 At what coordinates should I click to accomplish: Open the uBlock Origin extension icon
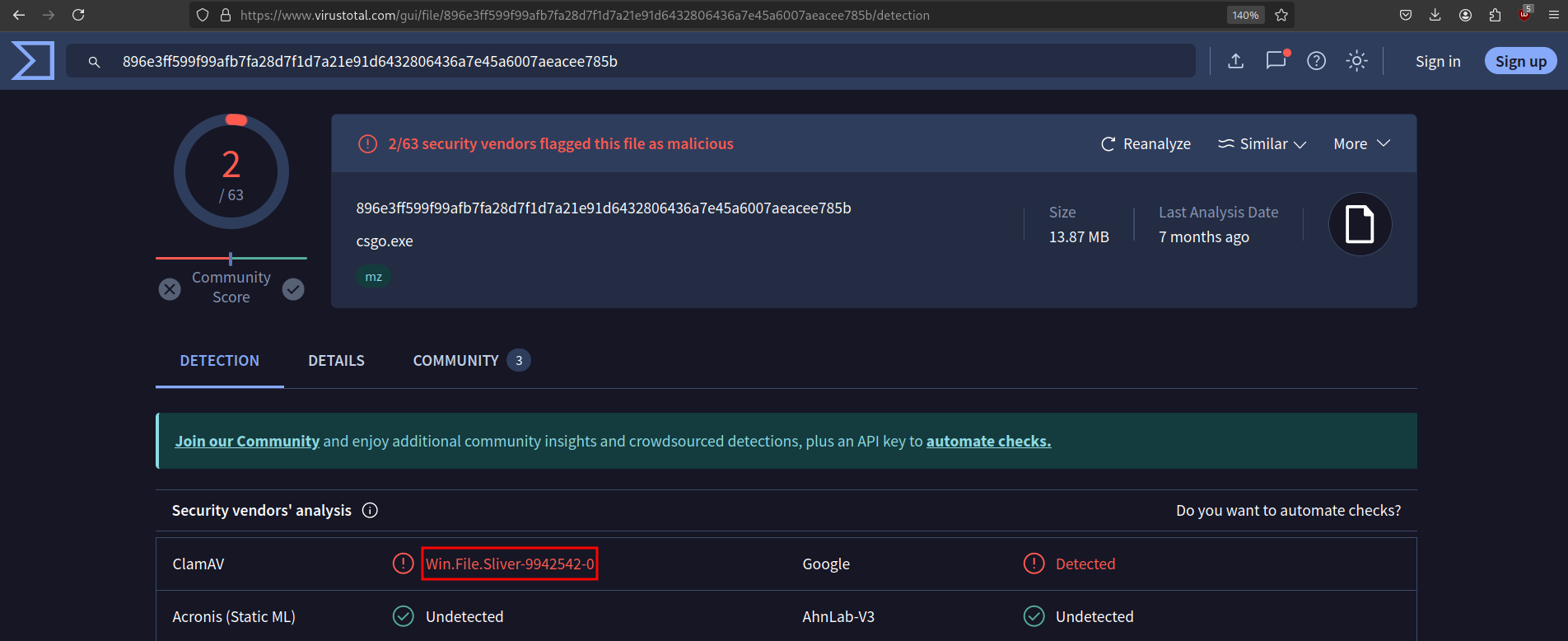[x=1524, y=14]
